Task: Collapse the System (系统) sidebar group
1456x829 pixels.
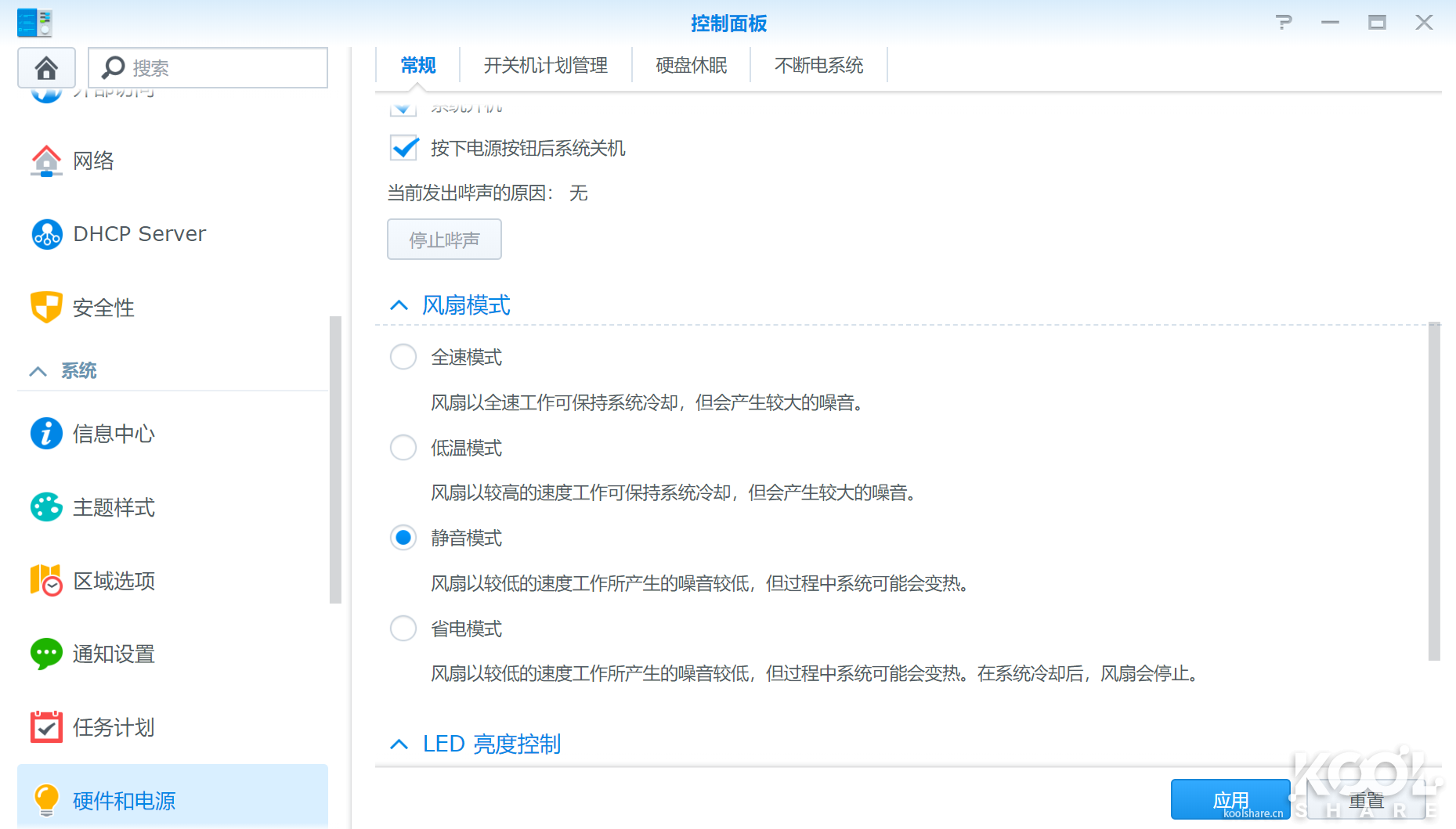Action: 38,371
